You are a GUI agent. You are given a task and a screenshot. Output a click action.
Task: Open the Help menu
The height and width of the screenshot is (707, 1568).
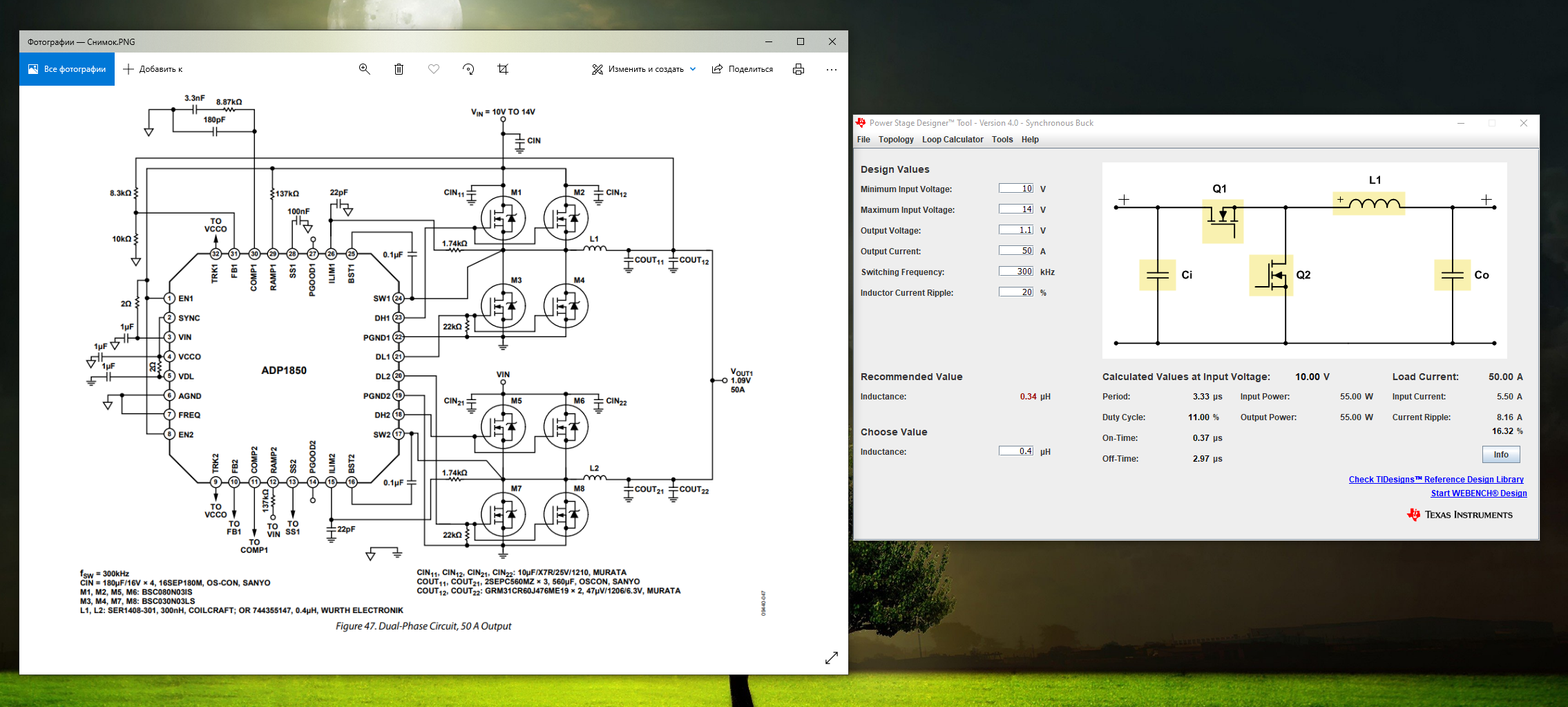tap(1030, 140)
